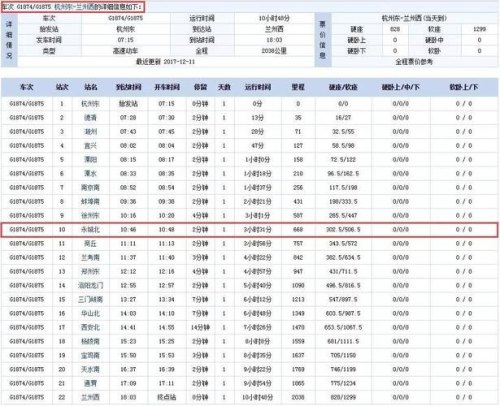
Task: Select the 硬座/软座 column header
Action: 343,87
